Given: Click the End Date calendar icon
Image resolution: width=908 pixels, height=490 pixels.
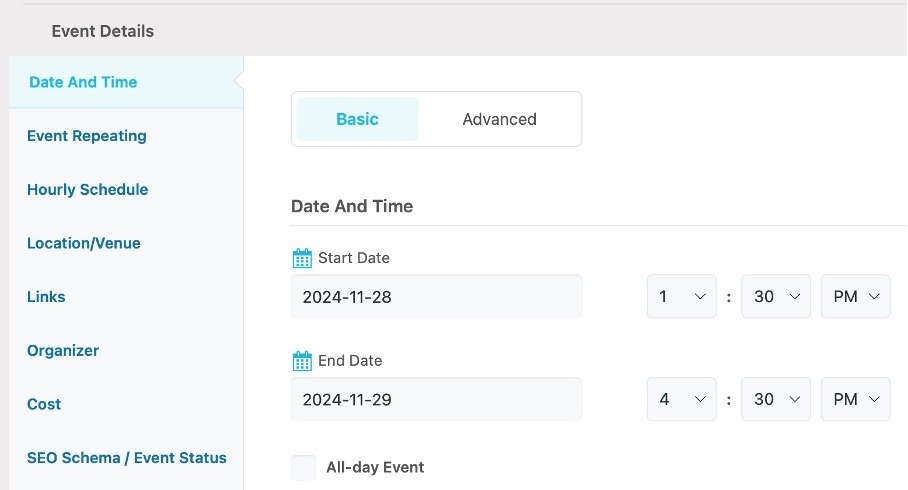Looking at the screenshot, I should click(x=302, y=361).
